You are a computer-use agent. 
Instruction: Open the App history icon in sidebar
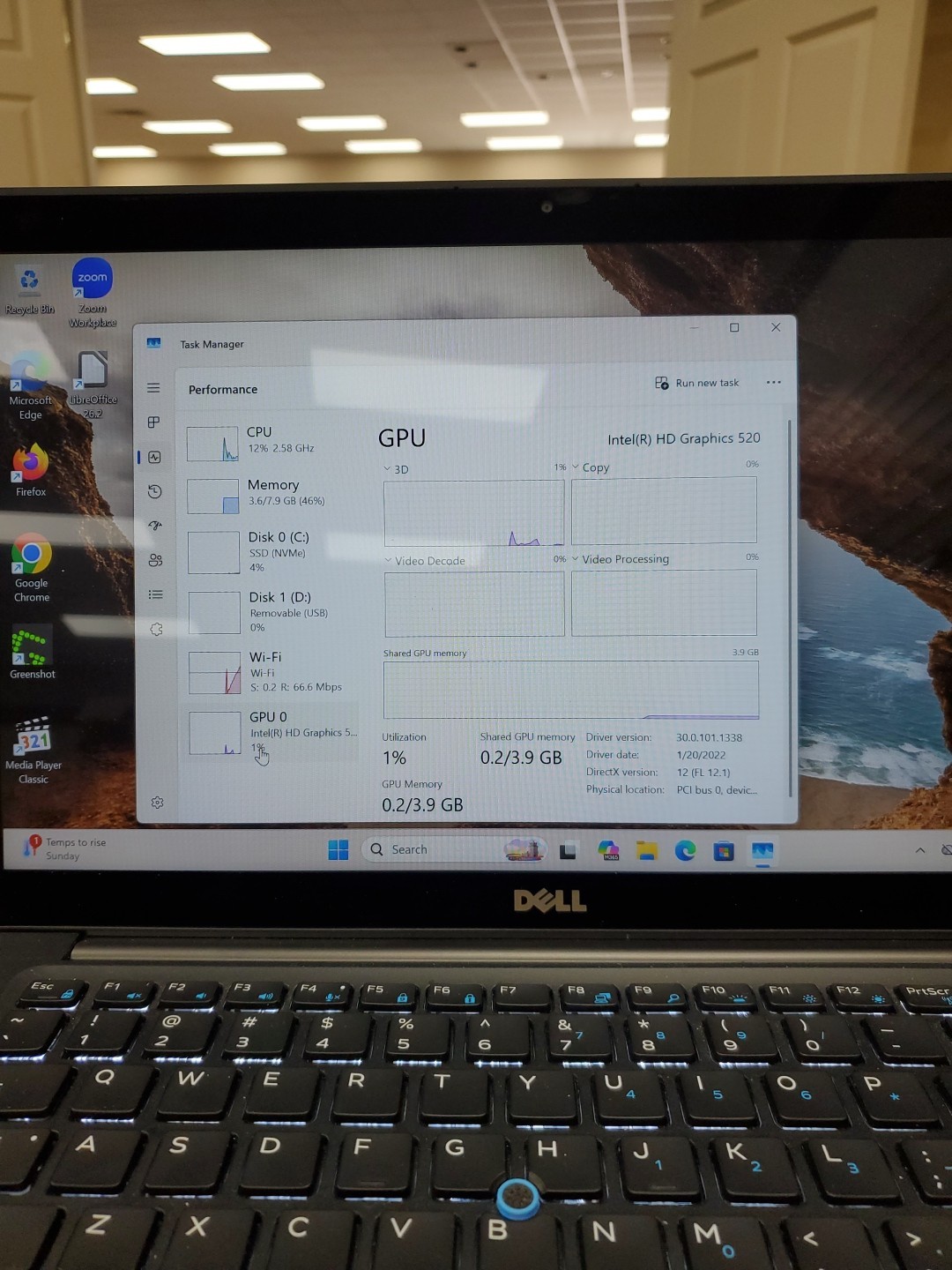click(154, 491)
